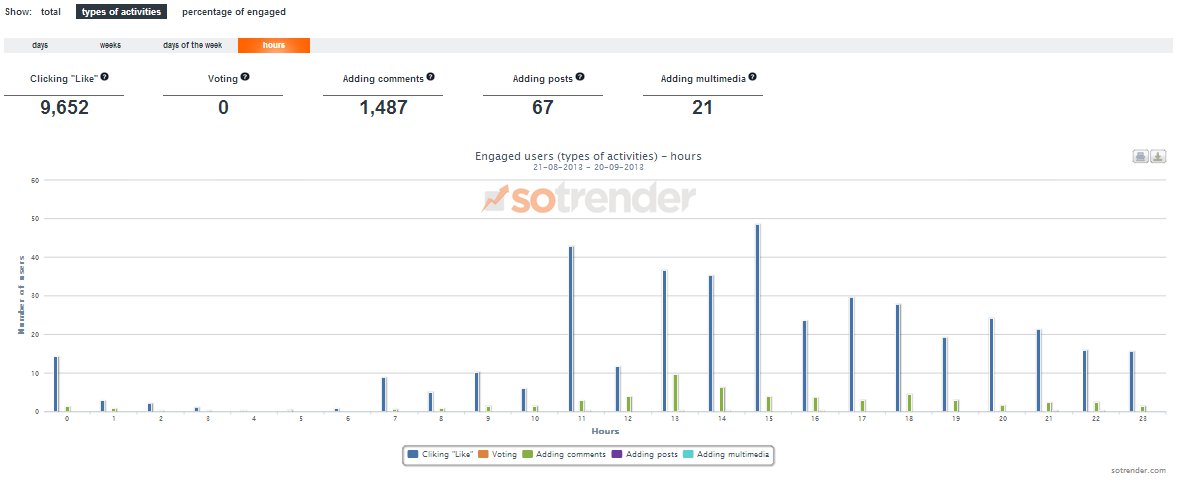Image resolution: width=1181 pixels, height=483 pixels.
Task: Switch to the days tab
Action: [x=40, y=45]
